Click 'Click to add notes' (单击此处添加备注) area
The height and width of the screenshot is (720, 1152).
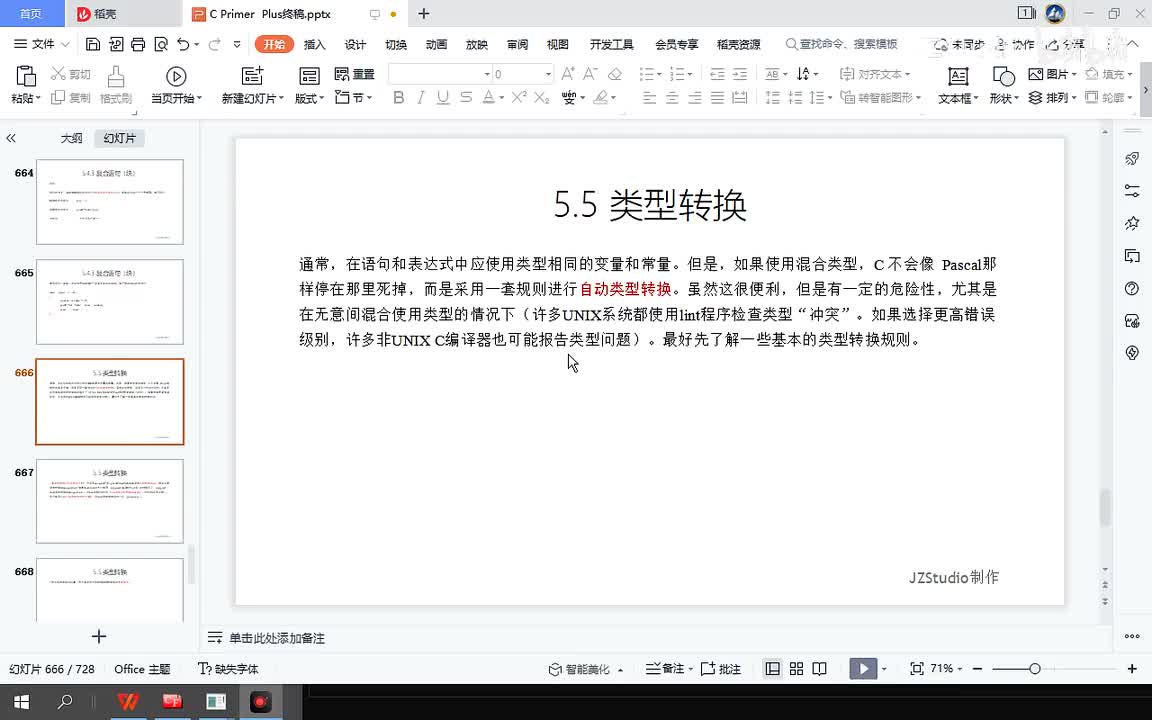[x=277, y=638]
